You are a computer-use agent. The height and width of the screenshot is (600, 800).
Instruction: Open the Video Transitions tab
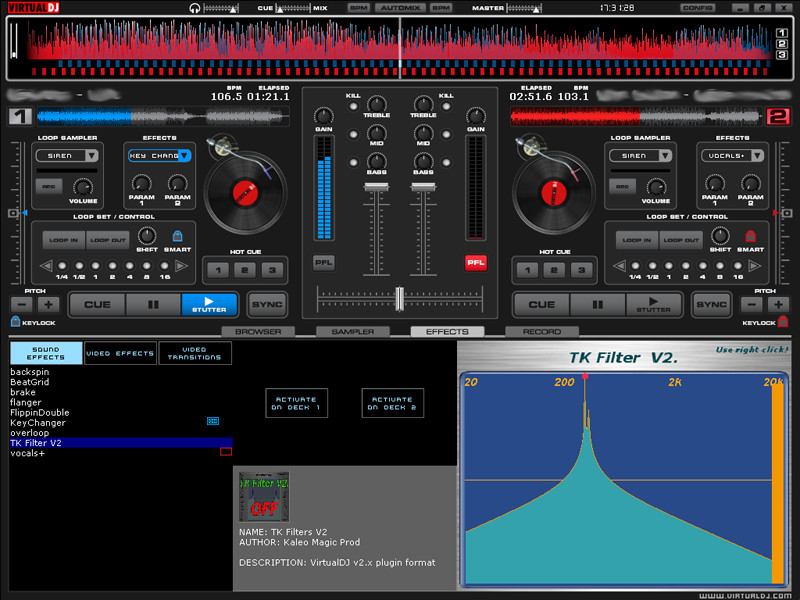195,353
